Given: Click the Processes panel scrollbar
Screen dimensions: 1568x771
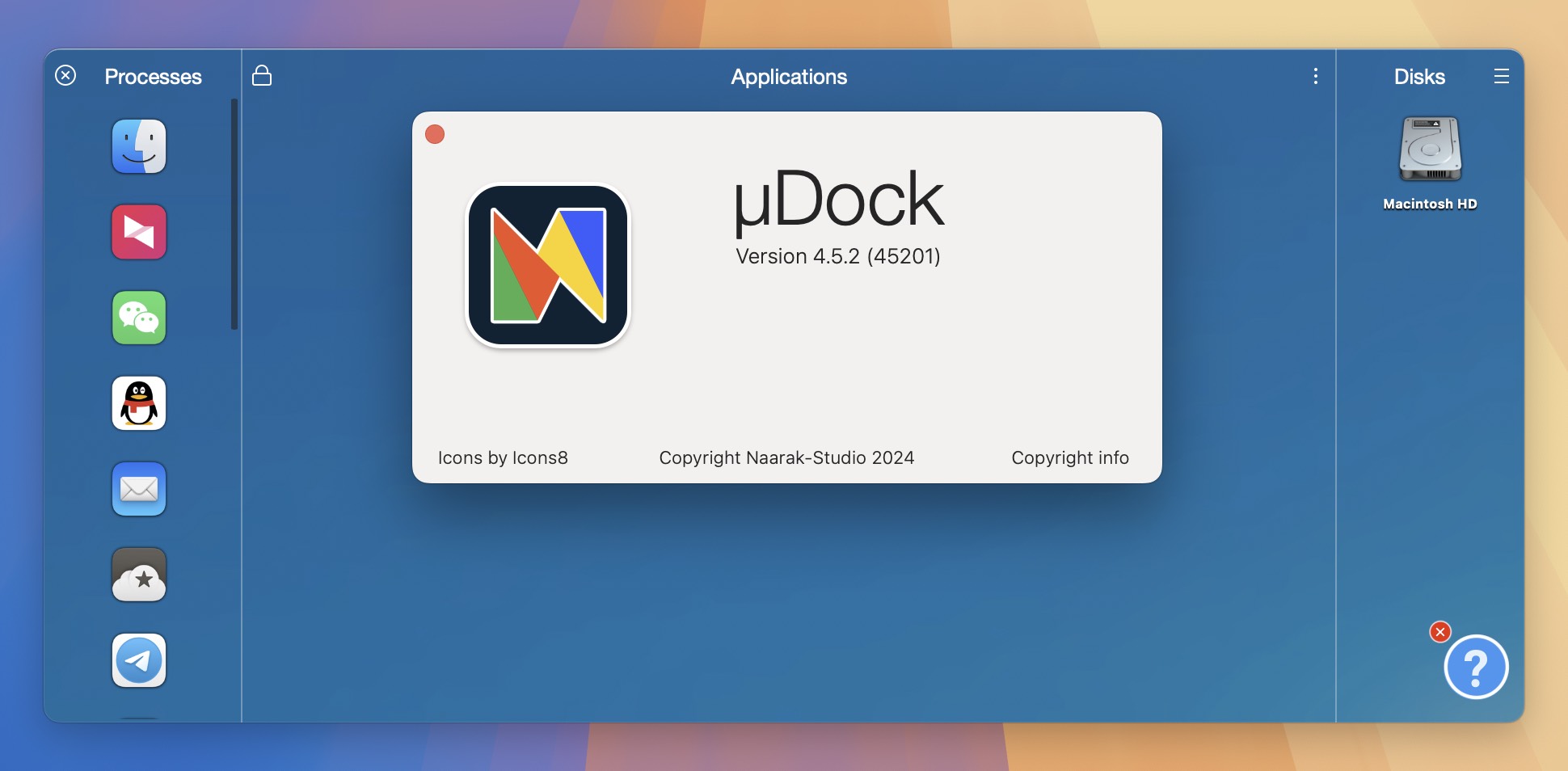Looking at the screenshot, I should tap(234, 214).
